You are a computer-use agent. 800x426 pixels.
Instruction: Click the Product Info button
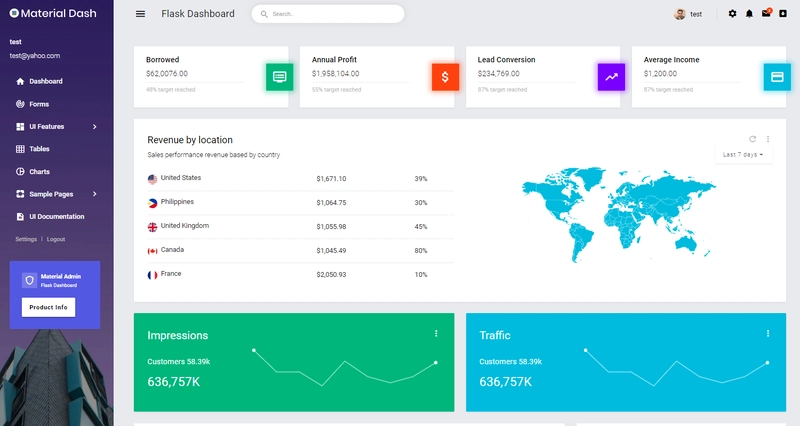pos(48,307)
